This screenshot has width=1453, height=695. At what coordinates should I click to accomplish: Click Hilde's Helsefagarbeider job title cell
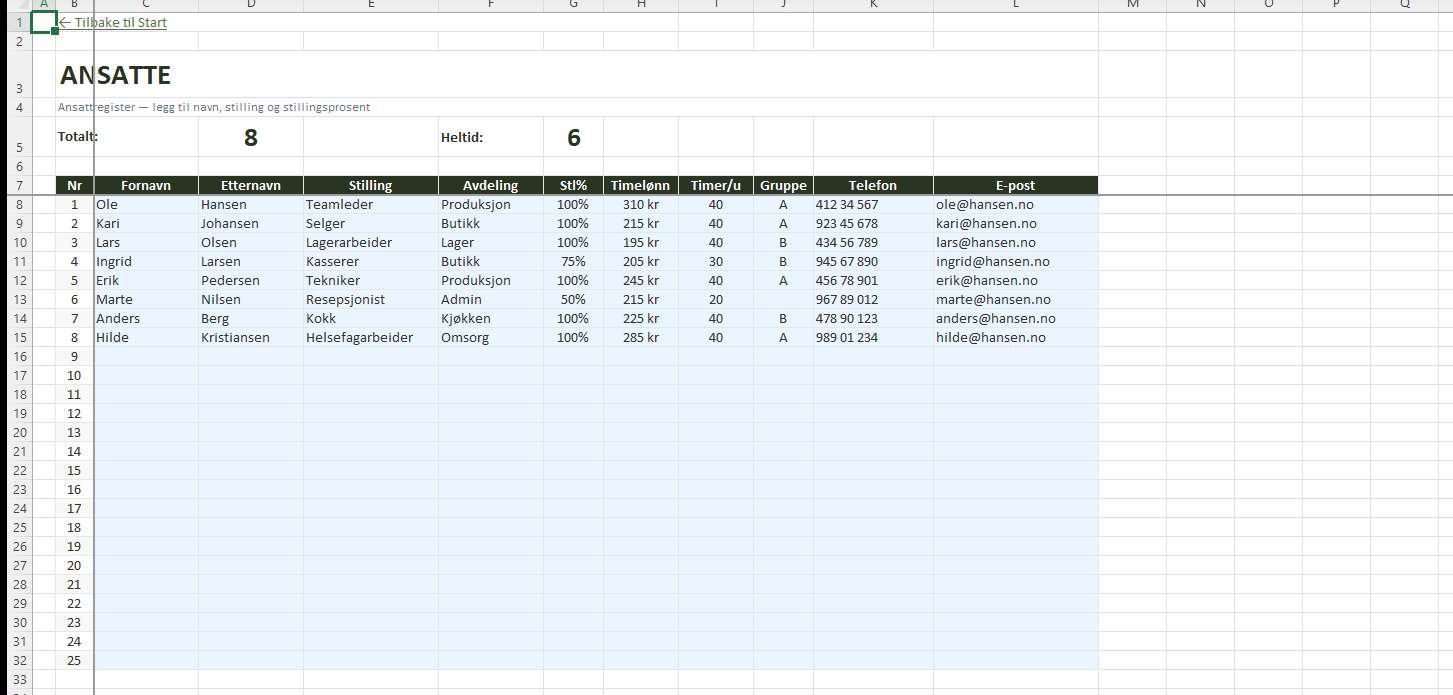[x=359, y=337]
